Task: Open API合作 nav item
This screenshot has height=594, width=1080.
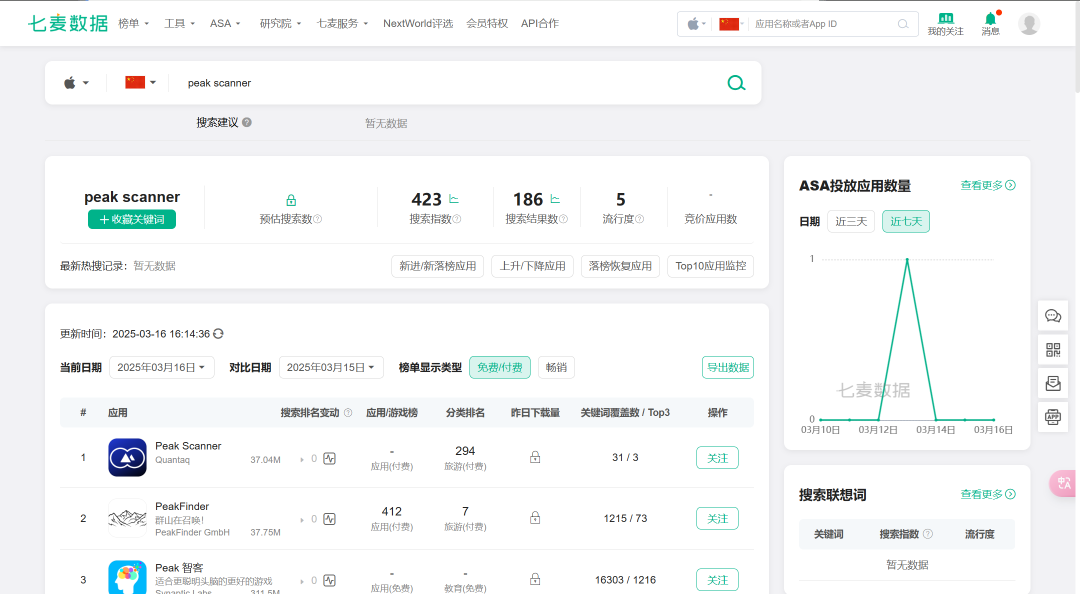Action: point(540,23)
